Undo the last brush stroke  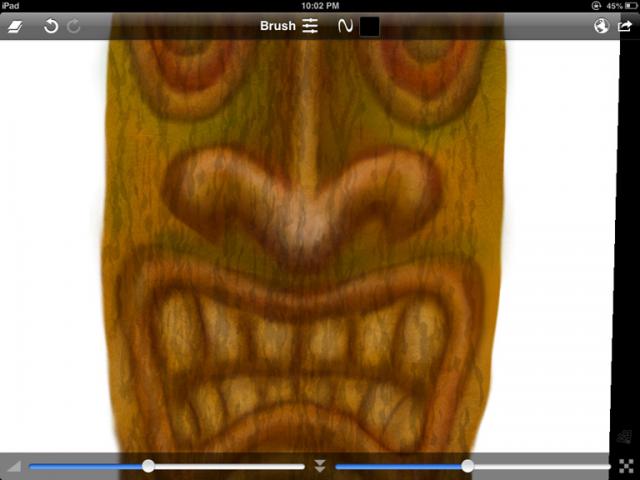51,27
